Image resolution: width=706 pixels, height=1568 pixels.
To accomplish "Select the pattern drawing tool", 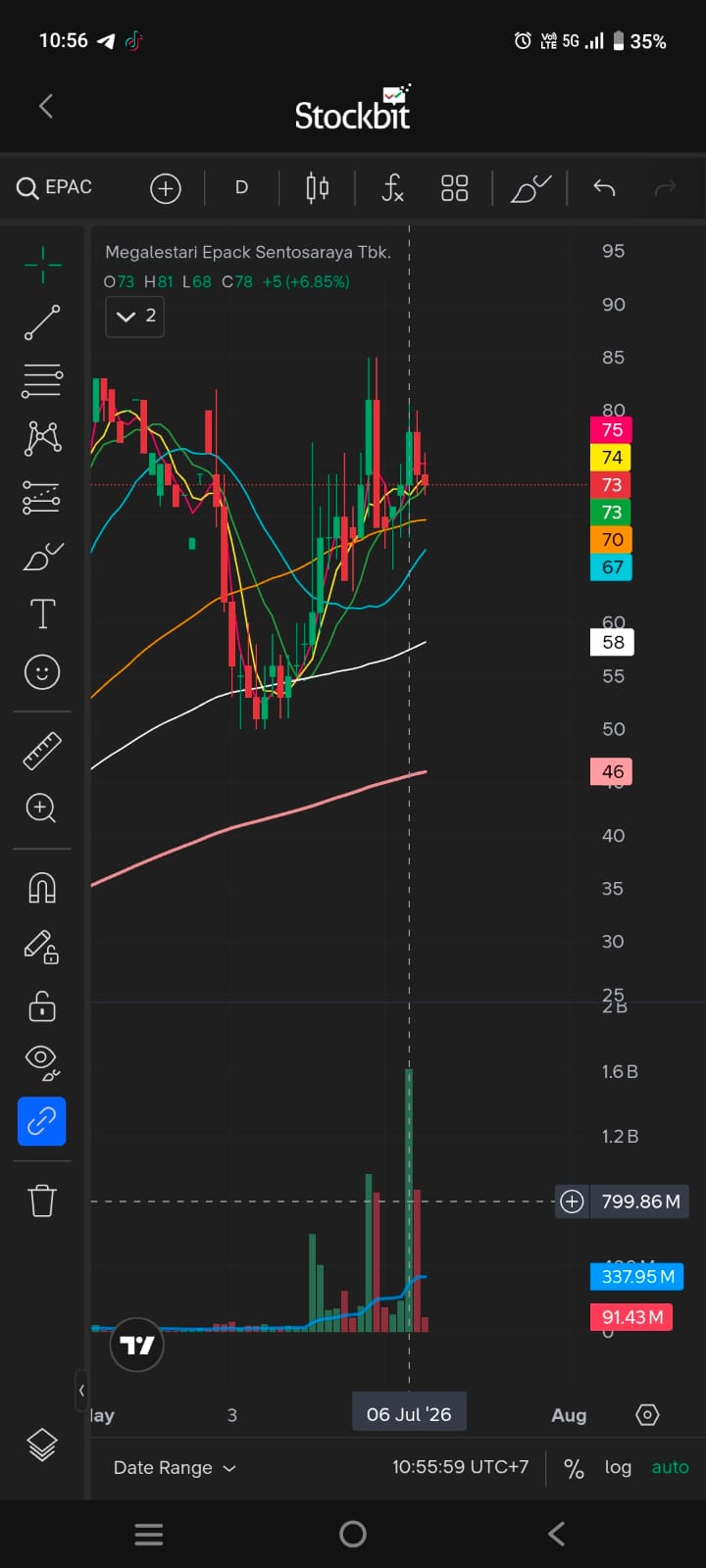I will tap(42, 438).
